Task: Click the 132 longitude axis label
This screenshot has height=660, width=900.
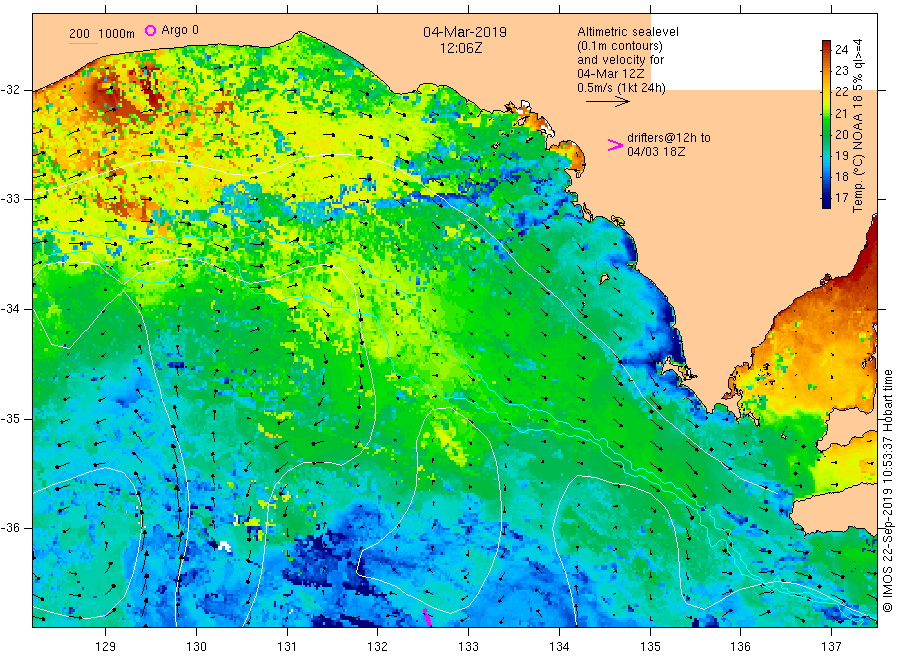Action: [378, 647]
